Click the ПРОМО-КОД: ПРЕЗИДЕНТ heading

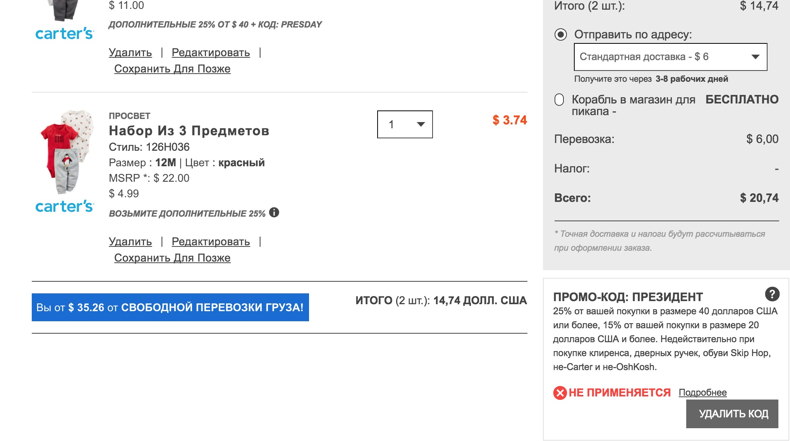[628, 297]
